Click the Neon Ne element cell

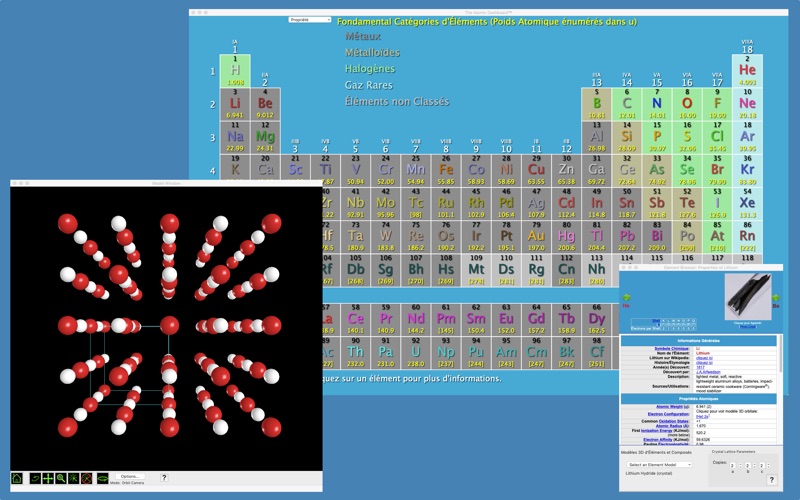pos(747,104)
